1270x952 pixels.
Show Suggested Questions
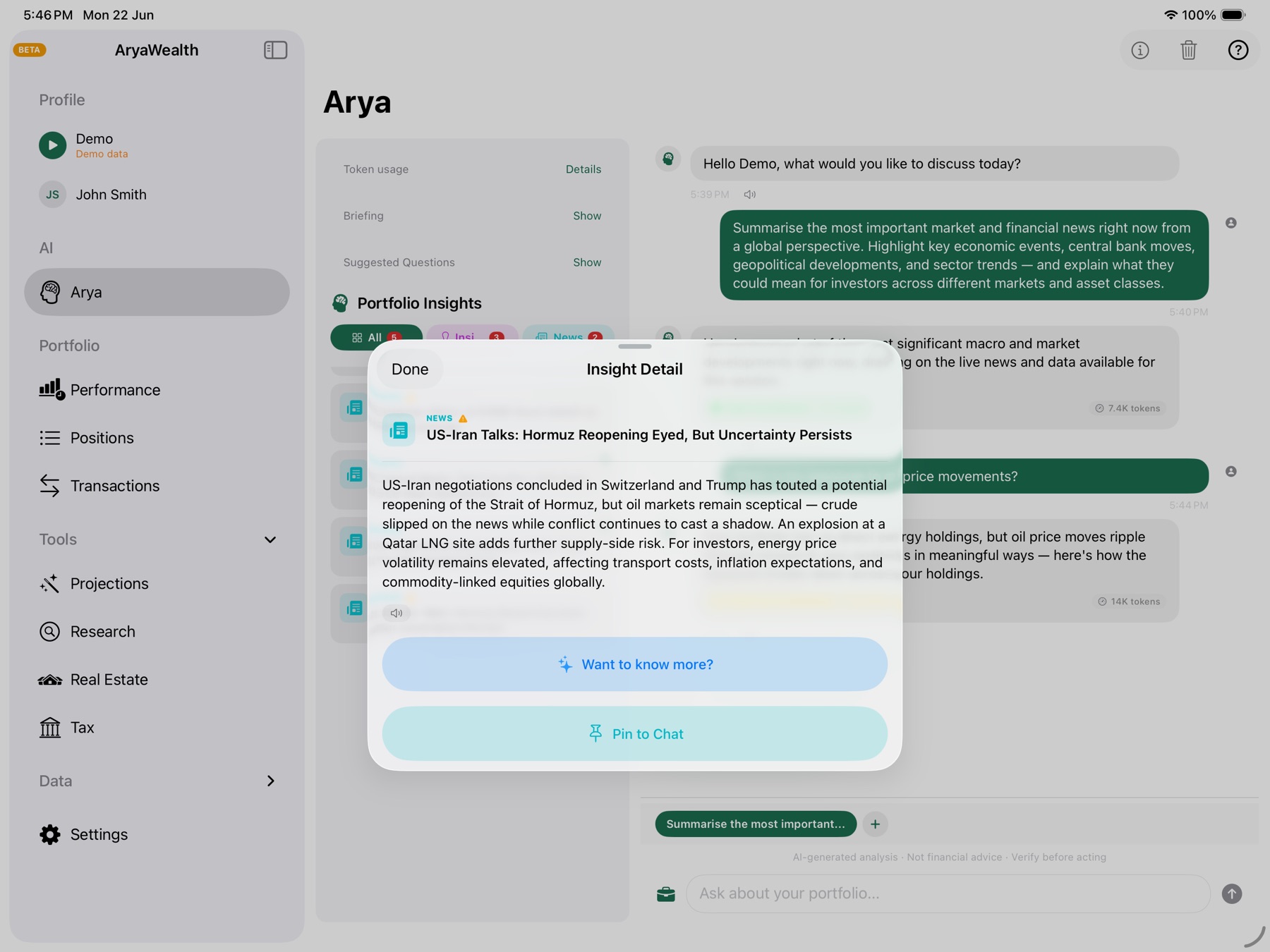click(x=587, y=262)
